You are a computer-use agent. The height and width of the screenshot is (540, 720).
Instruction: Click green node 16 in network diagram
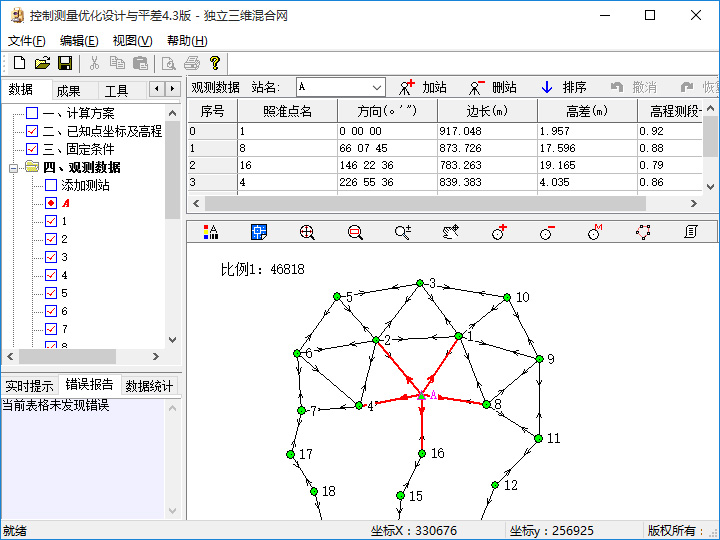(x=422, y=454)
